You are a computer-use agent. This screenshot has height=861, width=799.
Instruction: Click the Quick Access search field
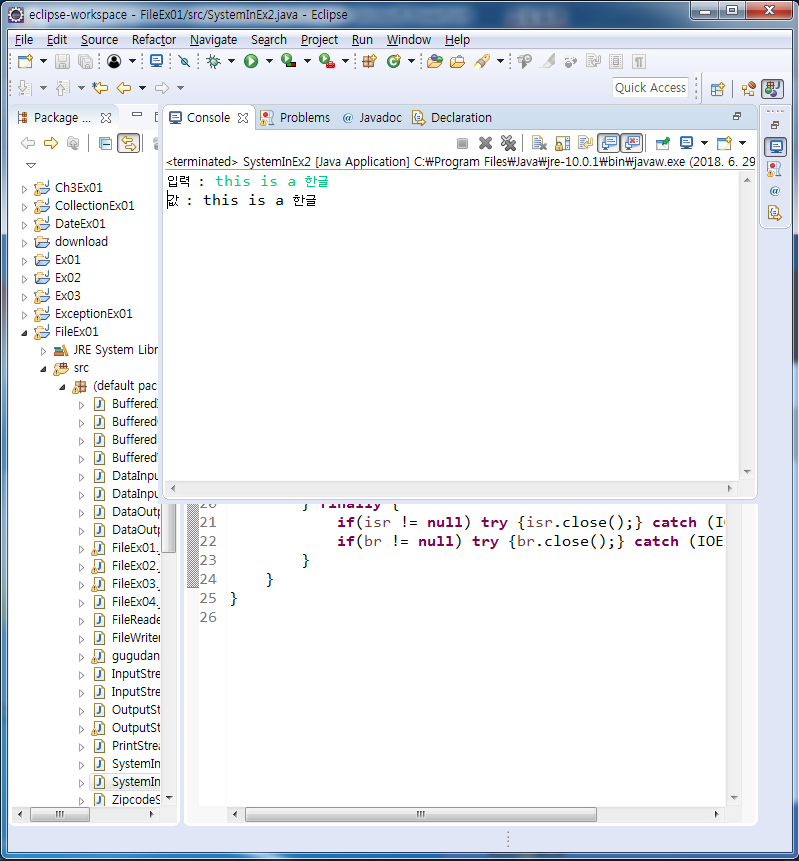(x=650, y=88)
